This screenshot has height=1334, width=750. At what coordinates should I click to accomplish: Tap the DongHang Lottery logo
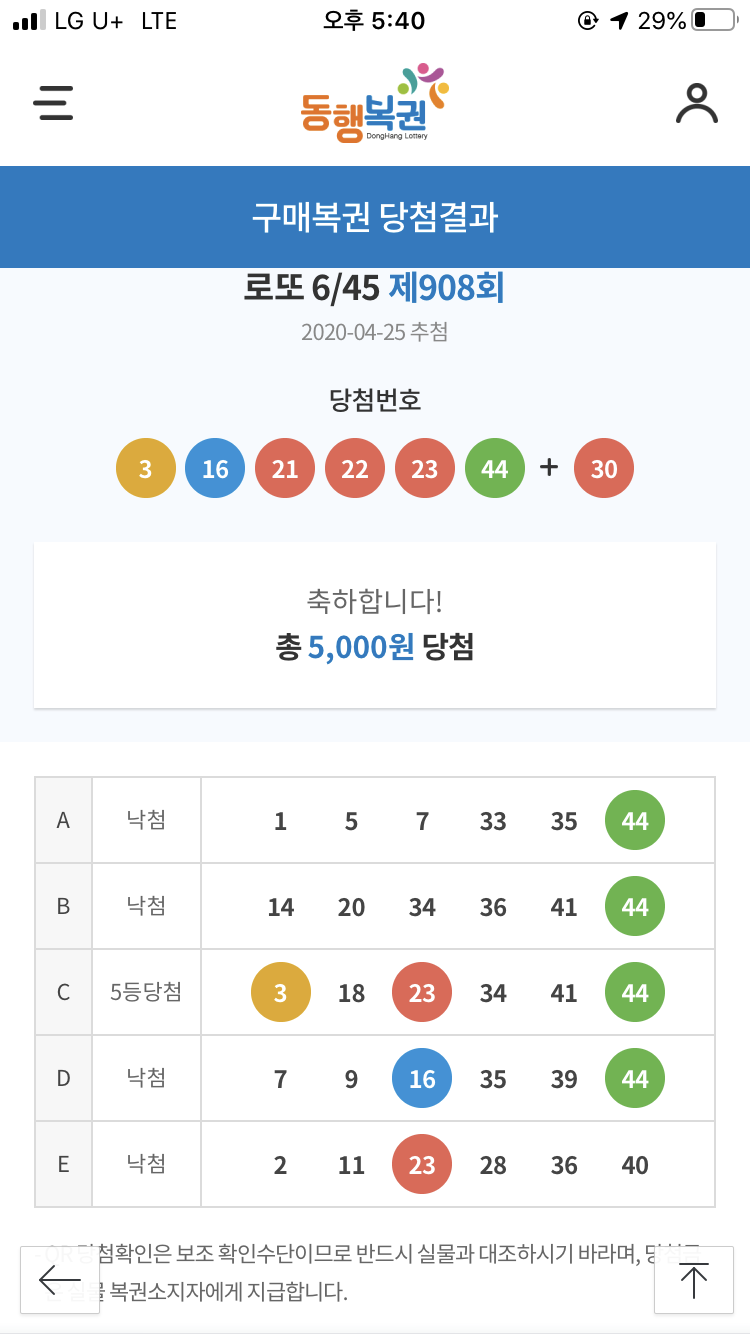[374, 104]
